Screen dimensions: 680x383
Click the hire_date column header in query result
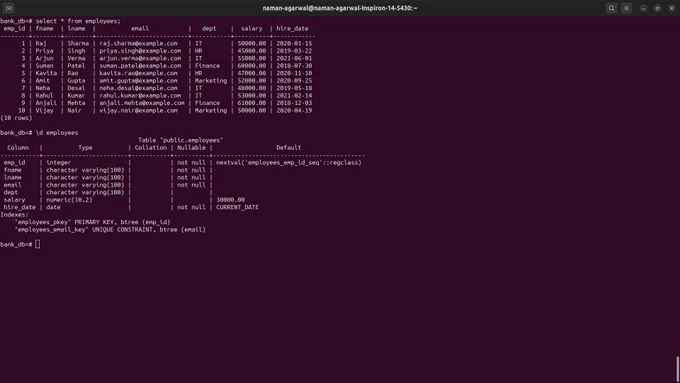292,28
